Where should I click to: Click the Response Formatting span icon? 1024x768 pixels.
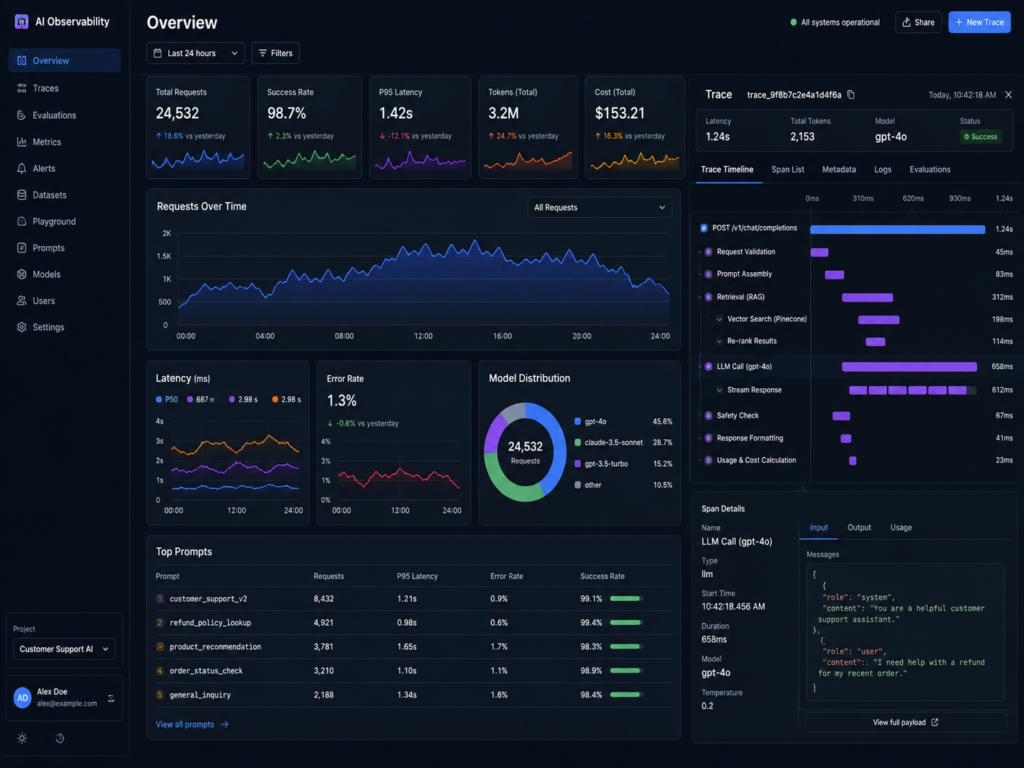click(709, 438)
